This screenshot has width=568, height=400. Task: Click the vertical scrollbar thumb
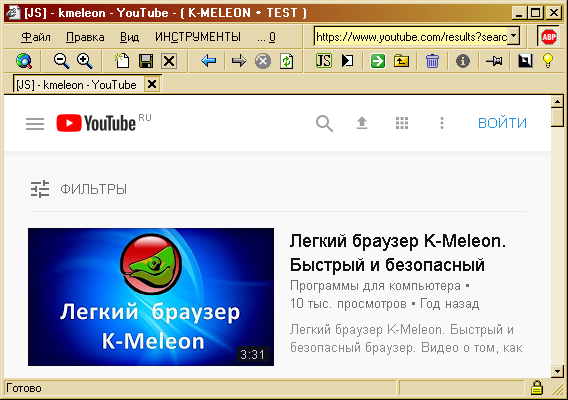point(557,117)
